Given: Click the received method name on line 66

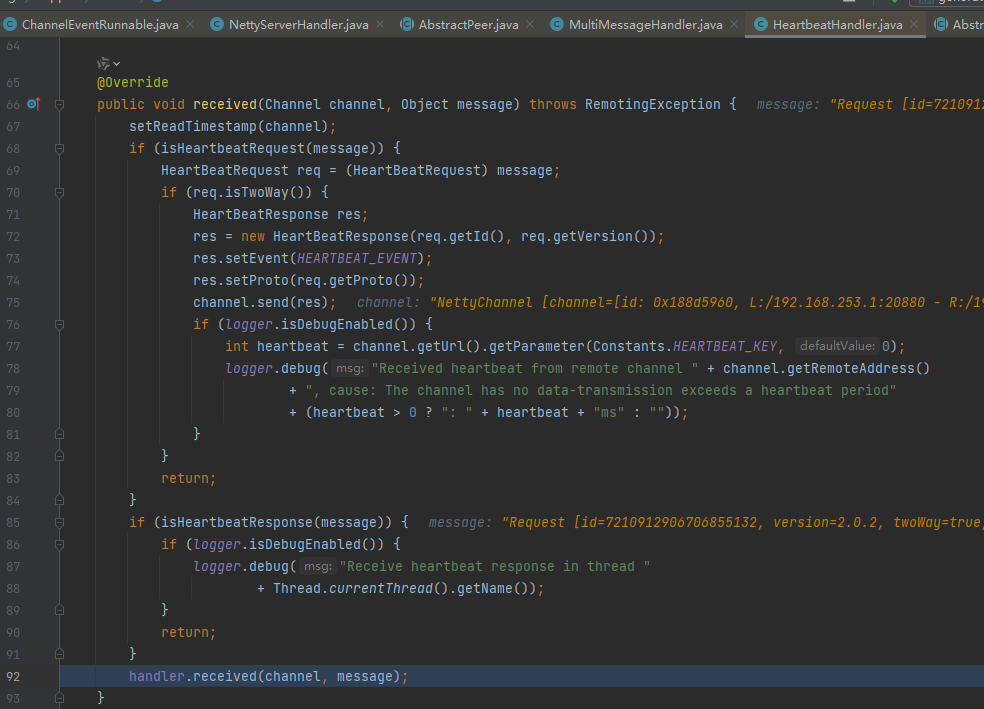Looking at the screenshot, I should [225, 104].
